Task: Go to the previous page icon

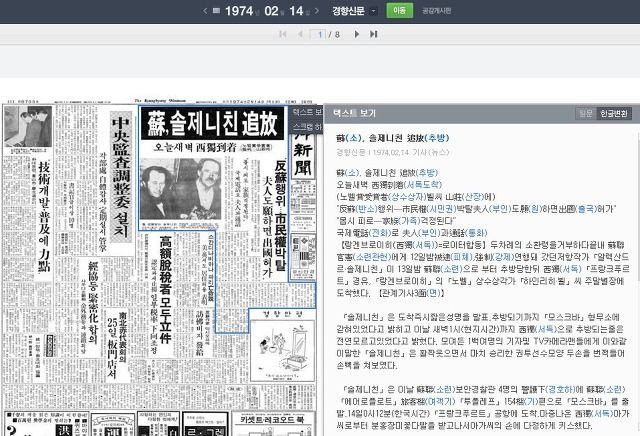Action: (x=300, y=34)
